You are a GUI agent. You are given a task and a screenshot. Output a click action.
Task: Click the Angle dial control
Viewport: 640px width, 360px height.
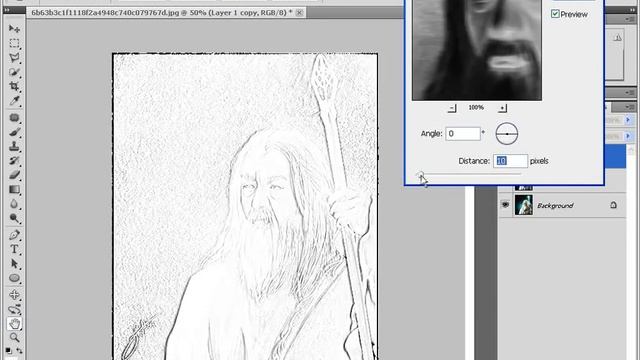(507, 133)
